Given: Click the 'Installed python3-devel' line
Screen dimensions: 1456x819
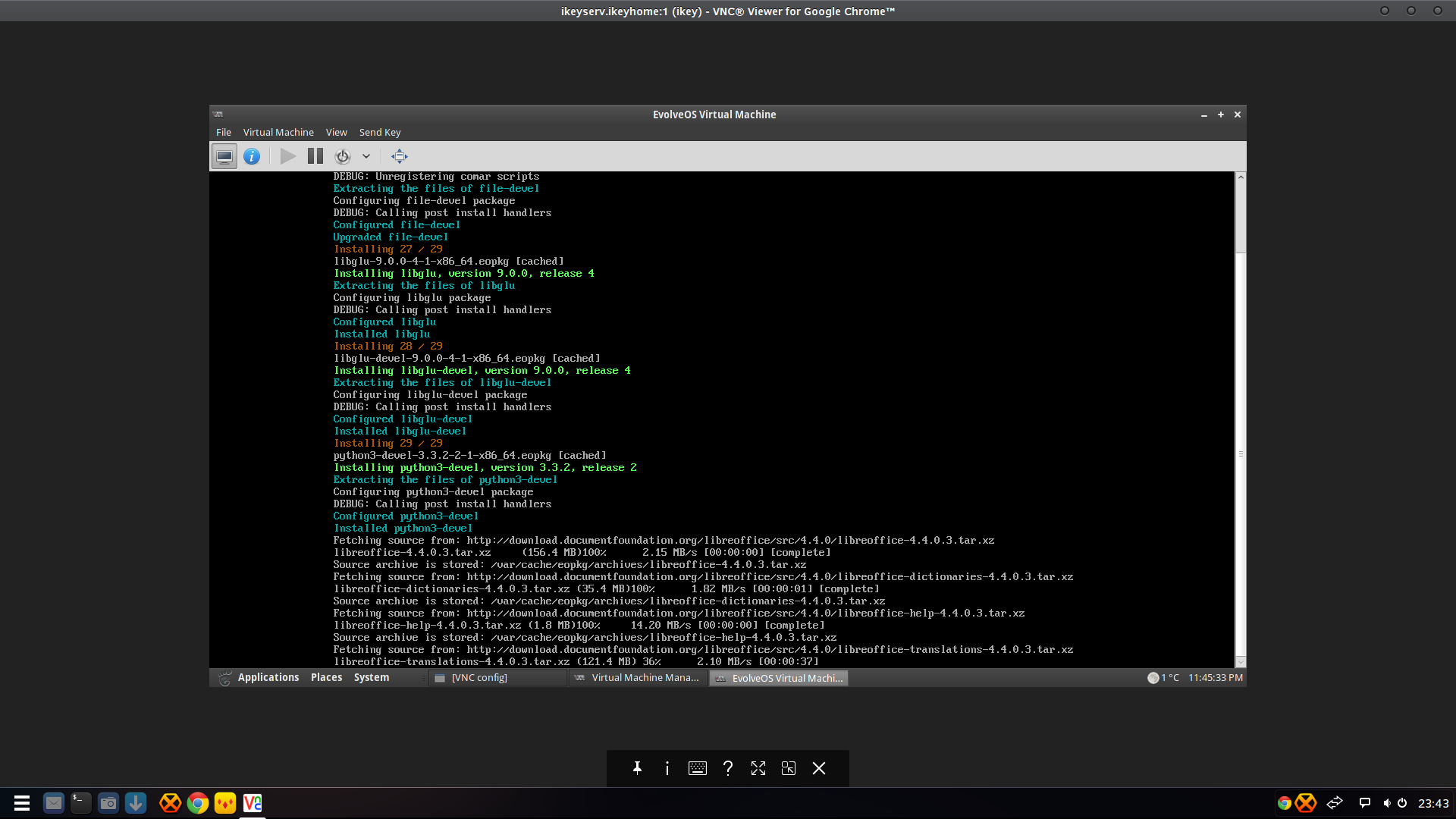Looking at the screenshot, I should pos(403,529).
